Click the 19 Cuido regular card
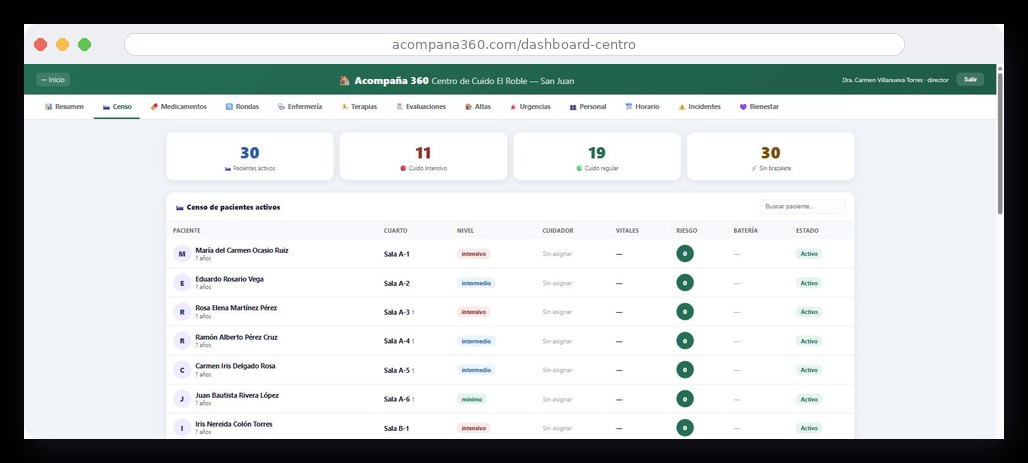Image resolution: width=1028 pixels, height=463 pixels. coord(597,156)
